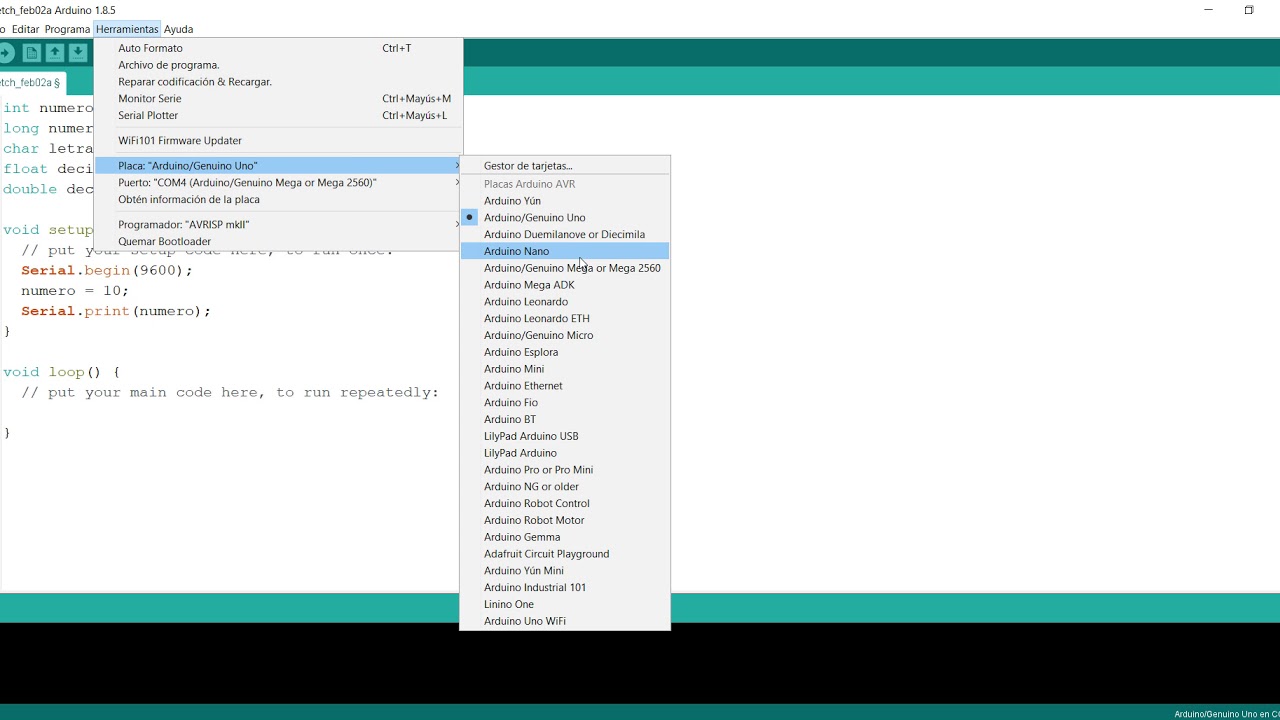Choose Arduino Industrial 101
1280x720 pixels.
point(565,588)
